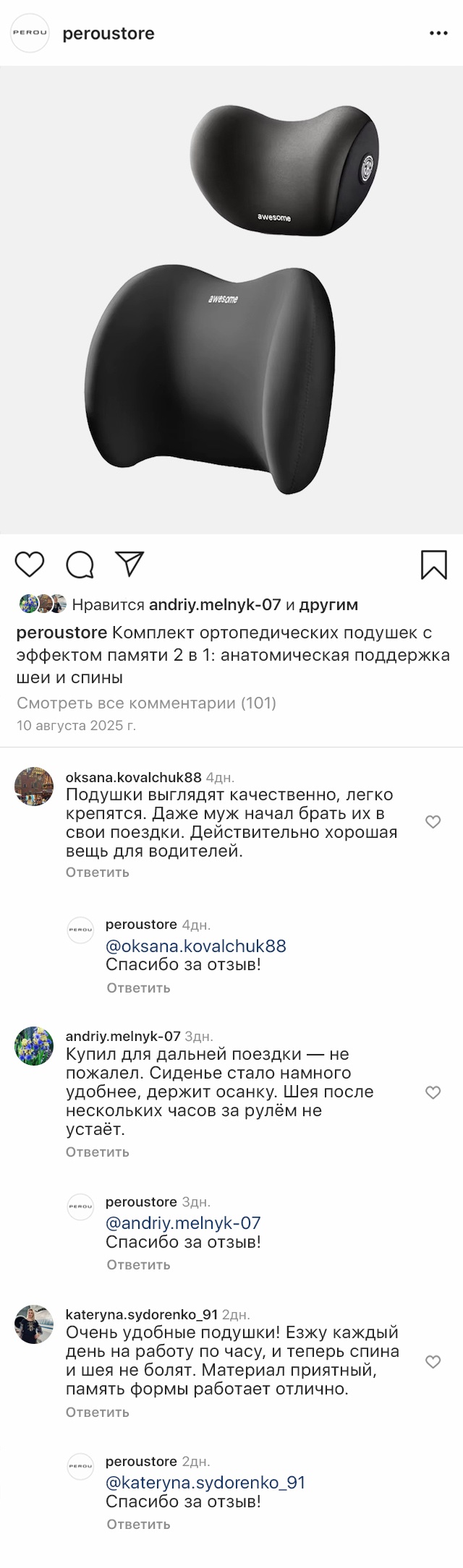Share the post via paper plane icon

(x=130, y=564)
